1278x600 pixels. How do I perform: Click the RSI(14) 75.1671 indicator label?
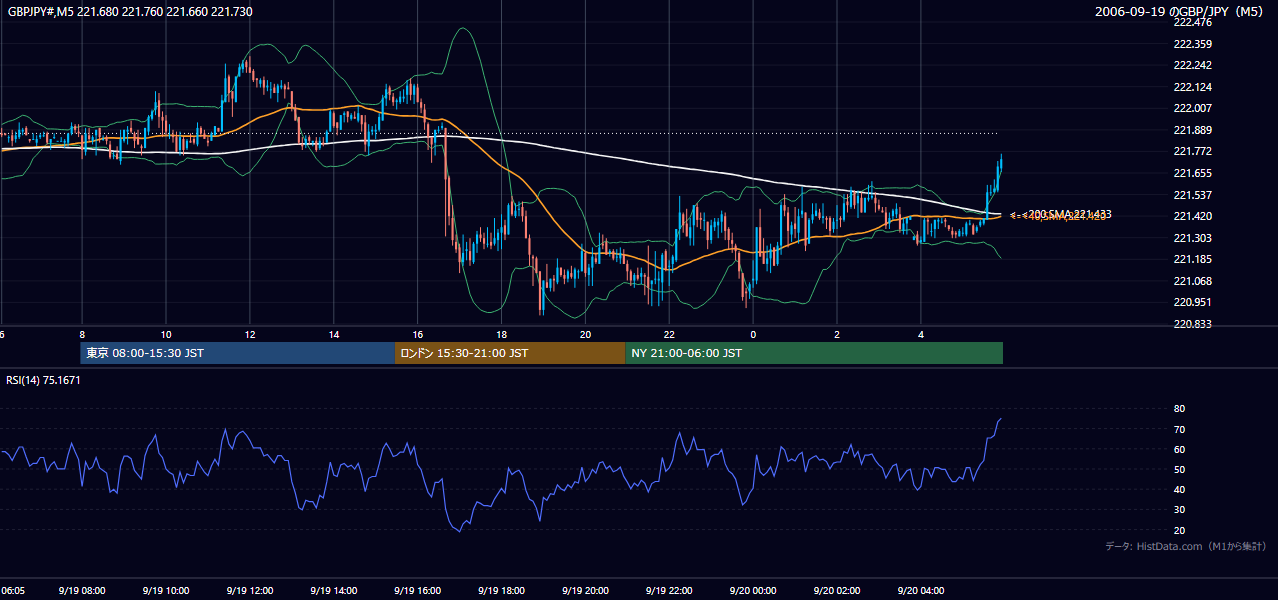tap(43, 380)
